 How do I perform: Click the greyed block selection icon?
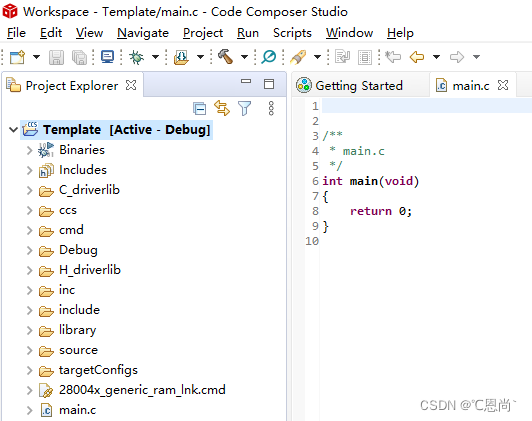365,57
